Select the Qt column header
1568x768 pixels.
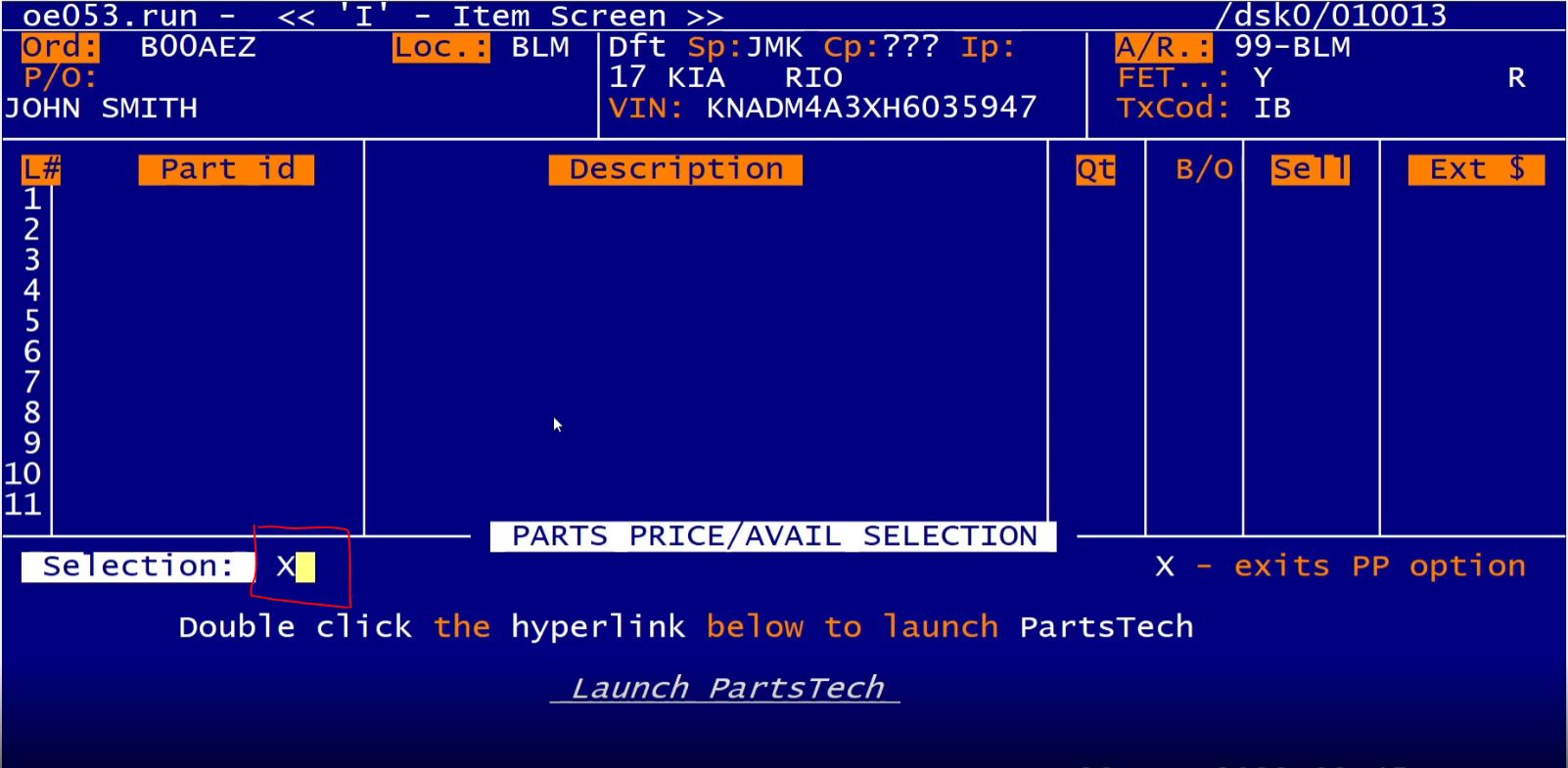[1095, 169]
